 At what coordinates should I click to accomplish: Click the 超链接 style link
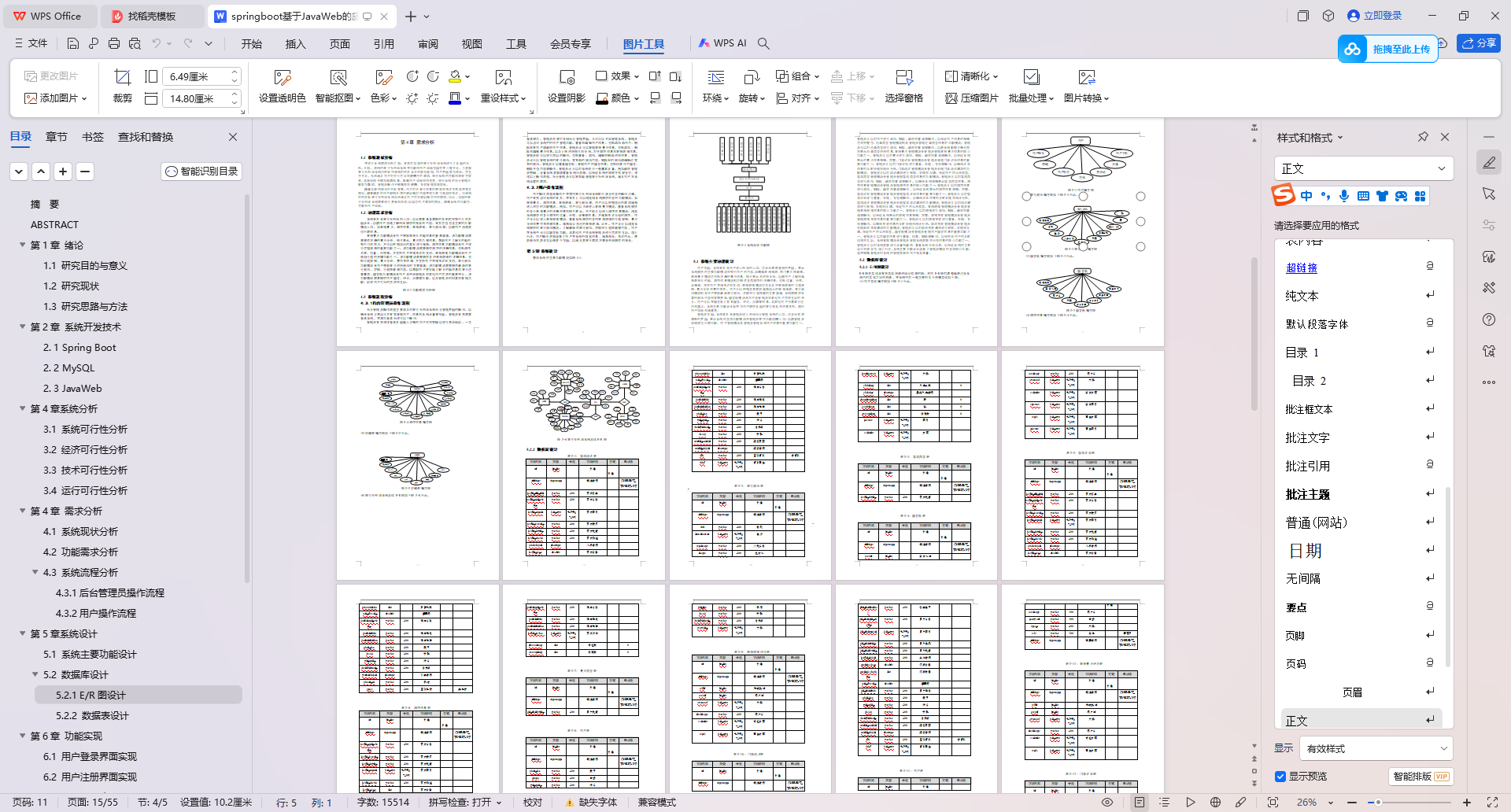click(1301, 268)
